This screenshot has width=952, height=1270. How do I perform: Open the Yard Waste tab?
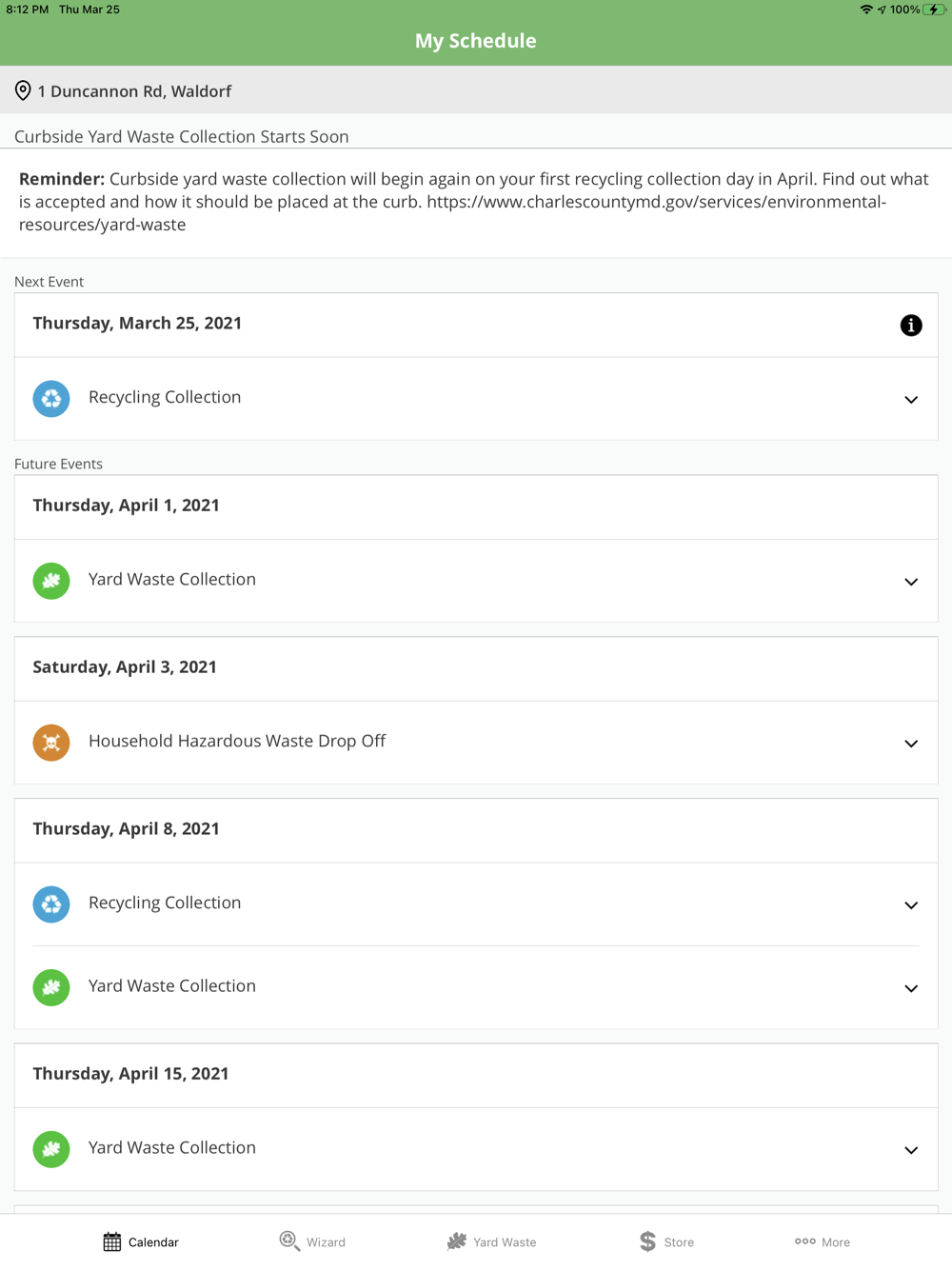tap(491, 1241)
